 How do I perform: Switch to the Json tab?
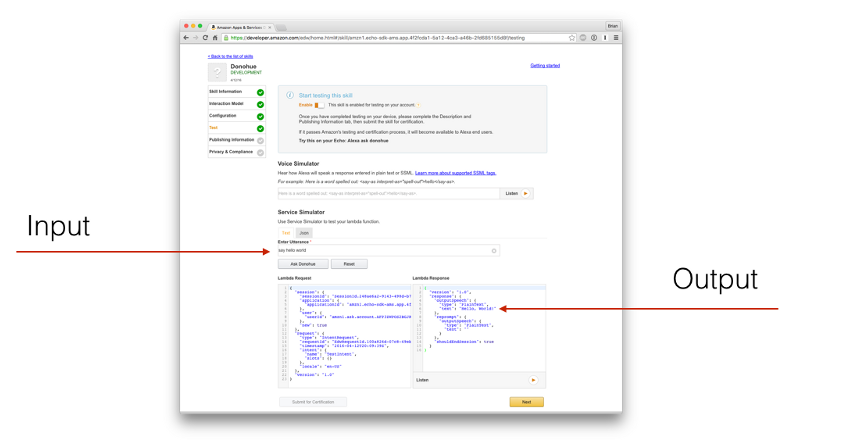[304, 233]
